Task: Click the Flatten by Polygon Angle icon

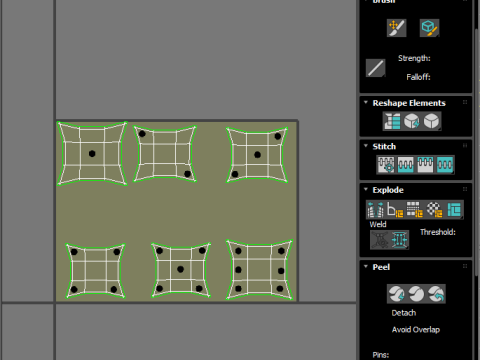Action: tap(395, 210)
